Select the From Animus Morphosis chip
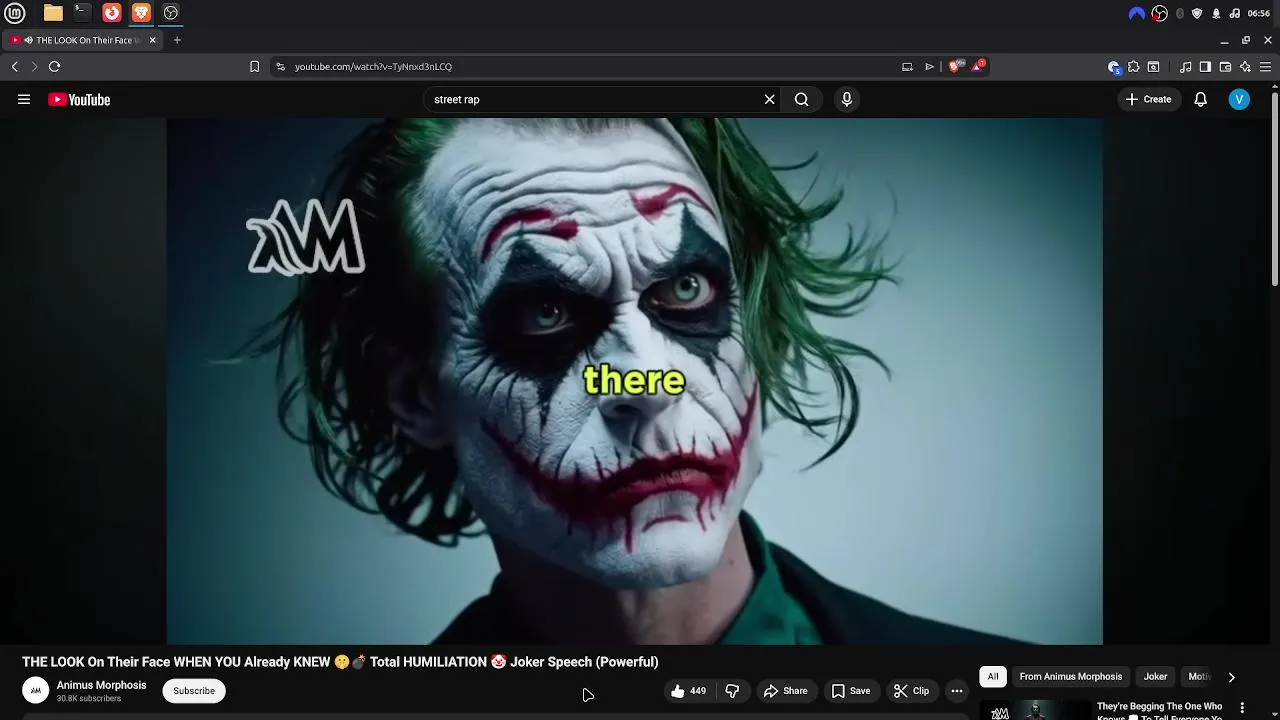Viewport: 1280px width, 720px height. (x=1071, y=677)
